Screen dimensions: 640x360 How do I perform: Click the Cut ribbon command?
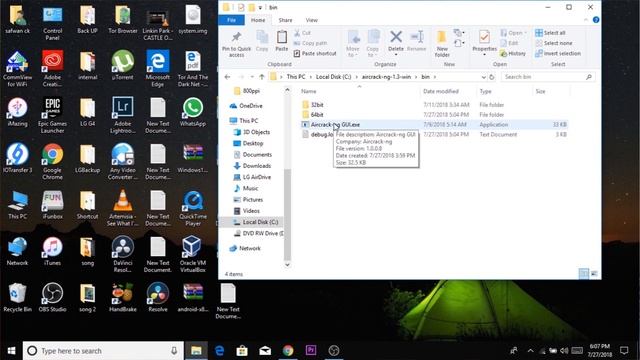coord(302,33)
